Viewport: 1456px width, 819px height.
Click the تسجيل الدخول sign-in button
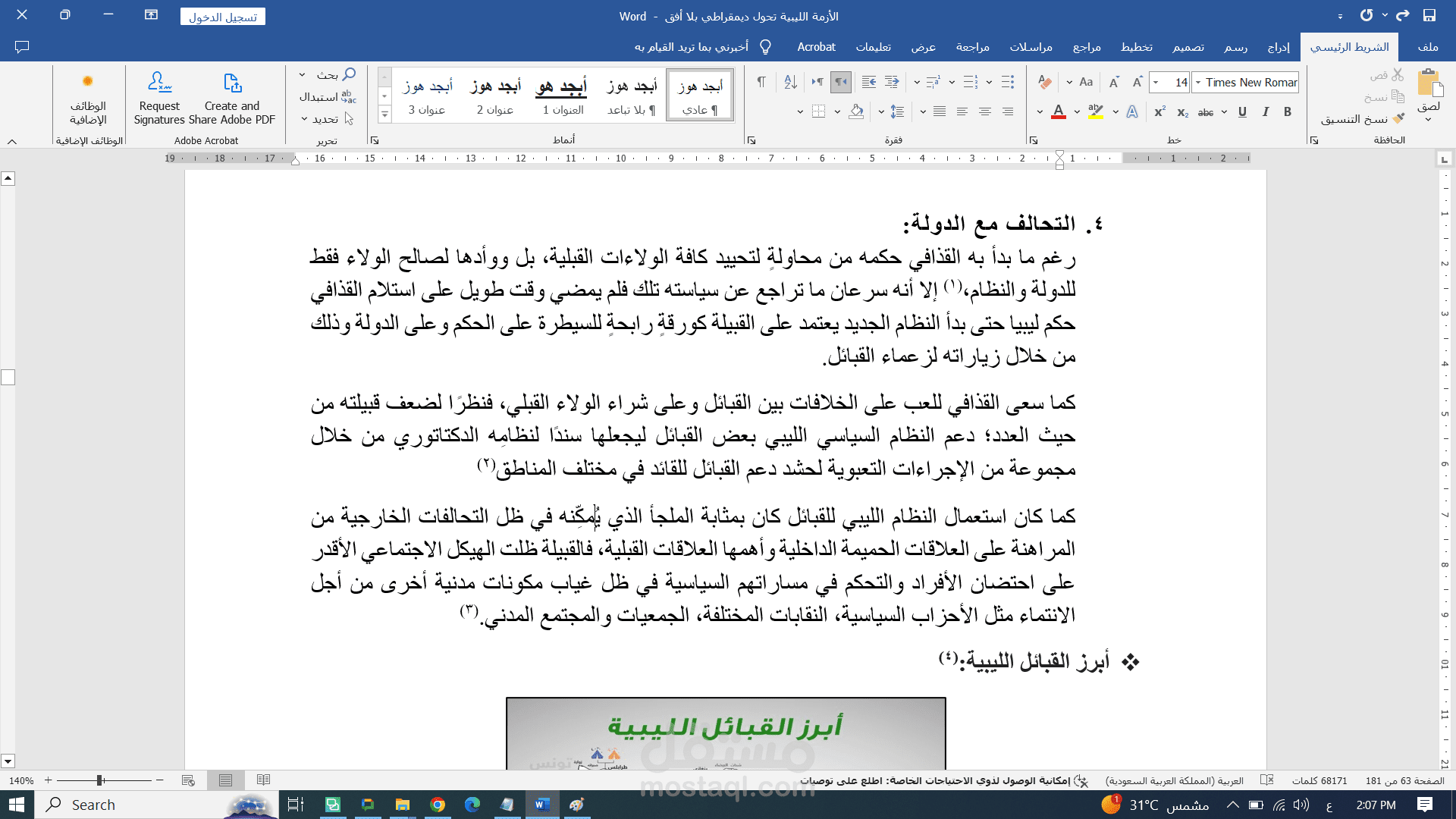coord(223,17)
